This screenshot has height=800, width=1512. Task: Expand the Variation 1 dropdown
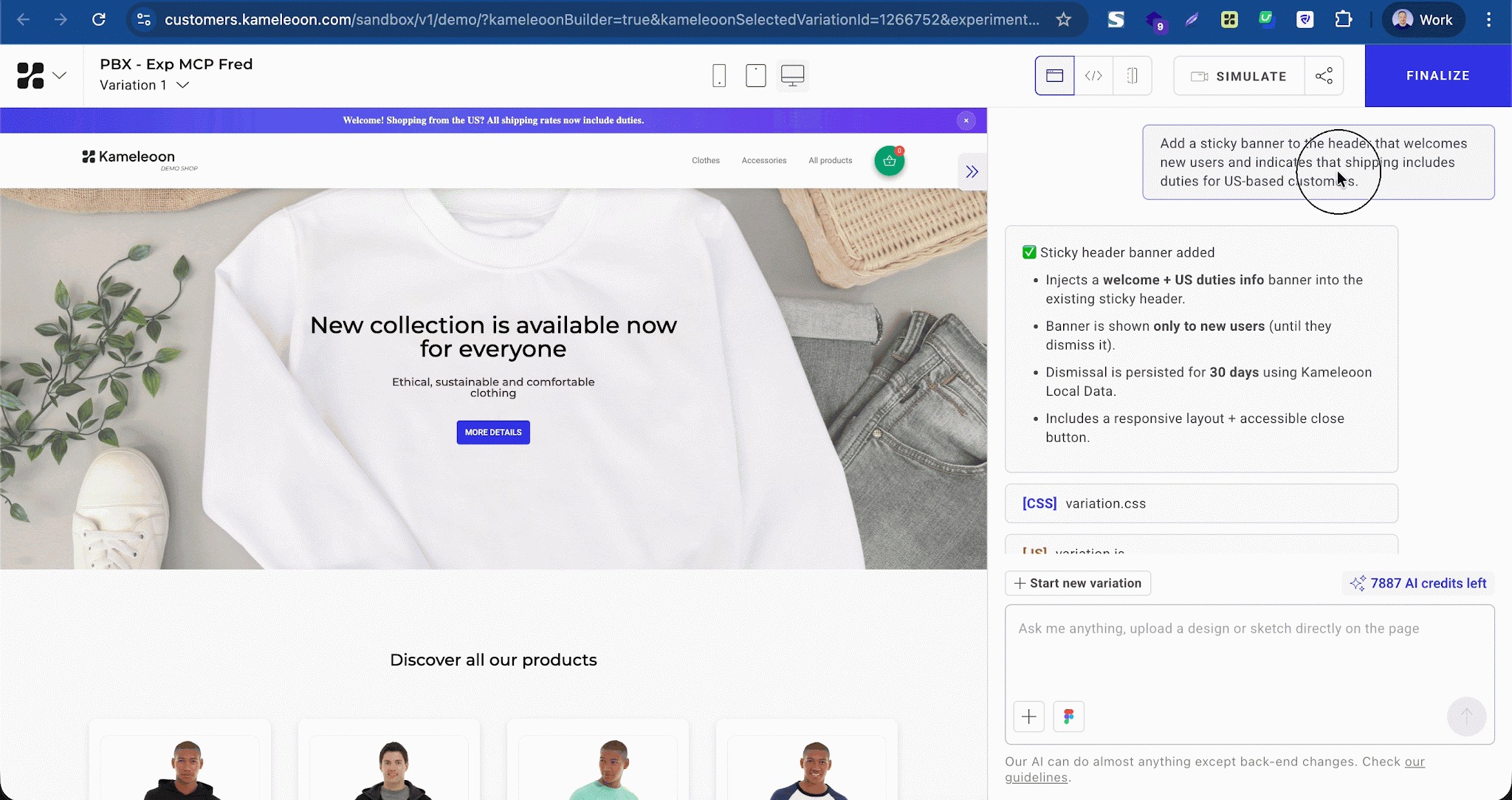coord(183,85)
